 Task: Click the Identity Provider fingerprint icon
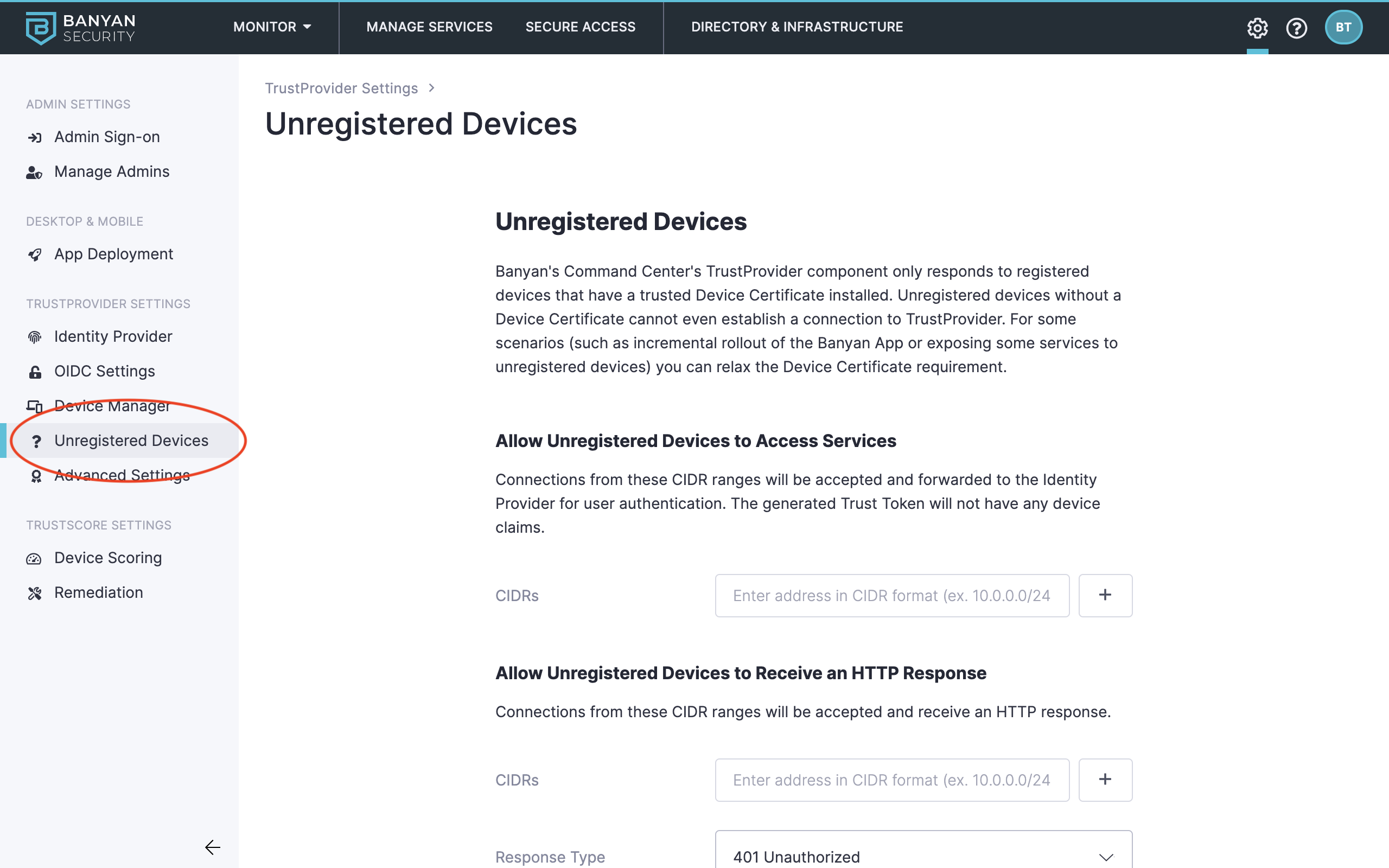[35, 337]
